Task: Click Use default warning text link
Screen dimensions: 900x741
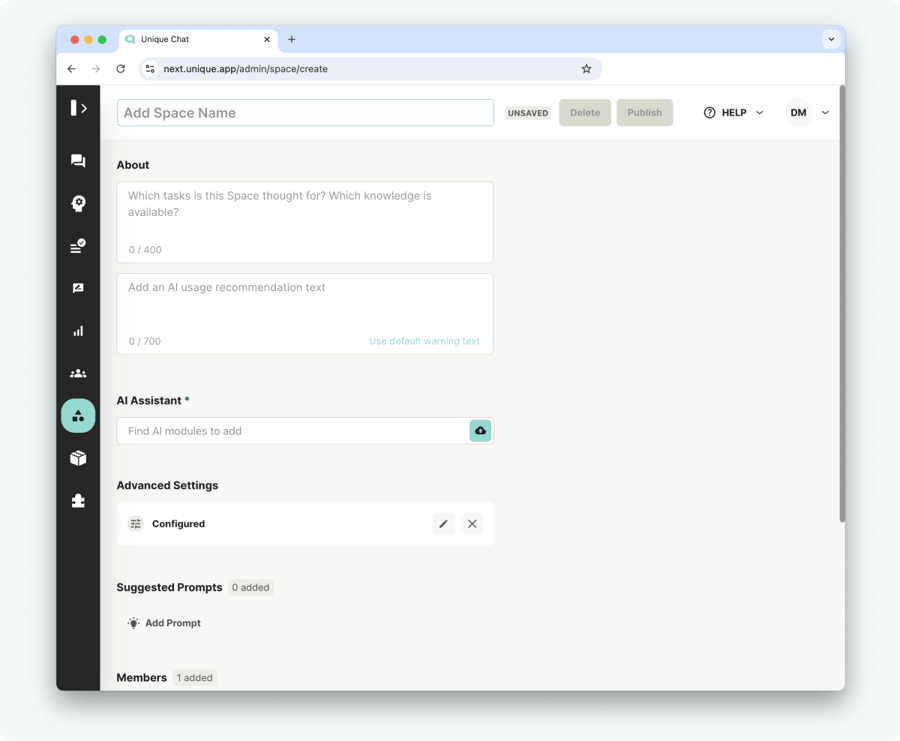Action: (x=424, y=341)
